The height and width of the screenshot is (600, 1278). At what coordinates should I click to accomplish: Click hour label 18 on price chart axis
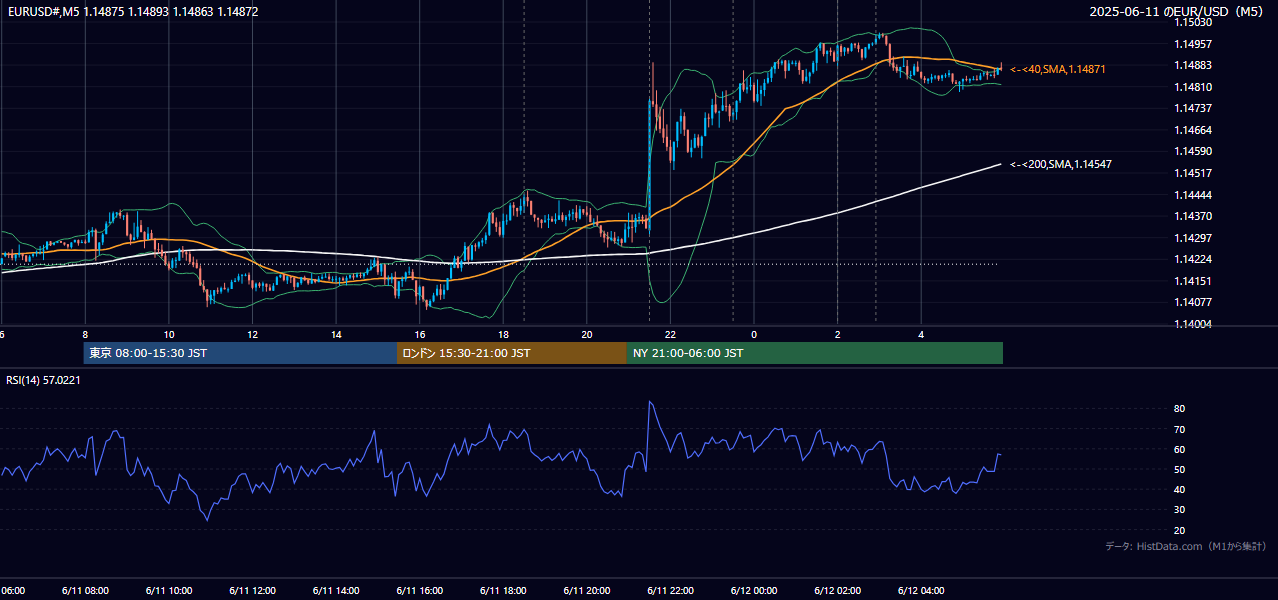504,334
